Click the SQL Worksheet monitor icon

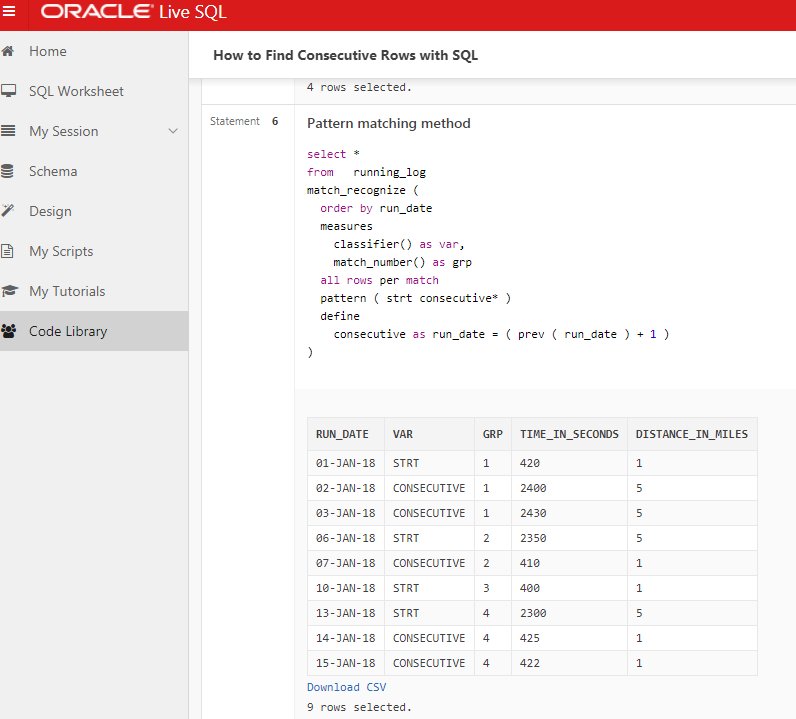8,91
